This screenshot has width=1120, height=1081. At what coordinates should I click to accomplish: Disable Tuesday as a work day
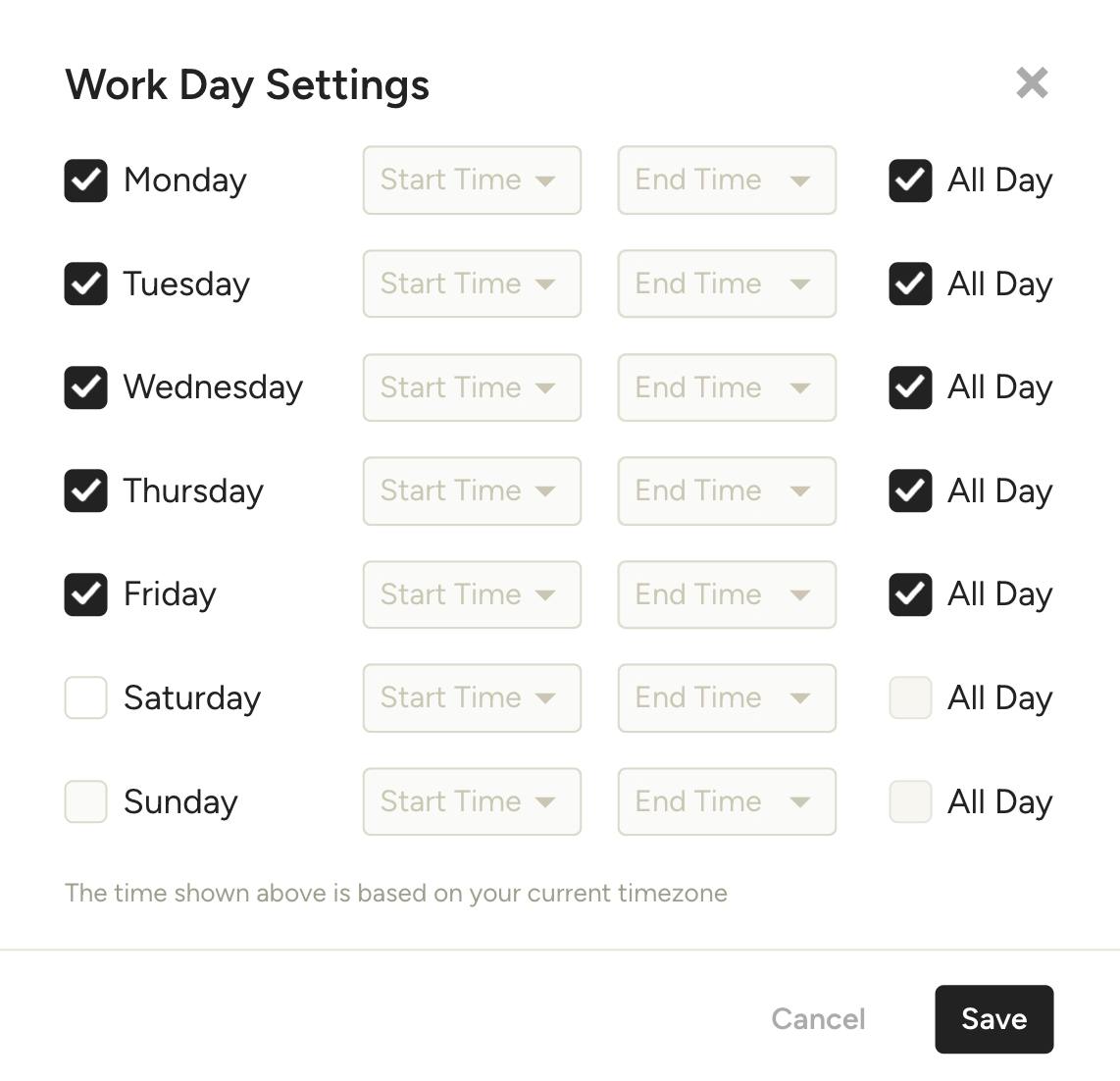[x=86, y=284]
